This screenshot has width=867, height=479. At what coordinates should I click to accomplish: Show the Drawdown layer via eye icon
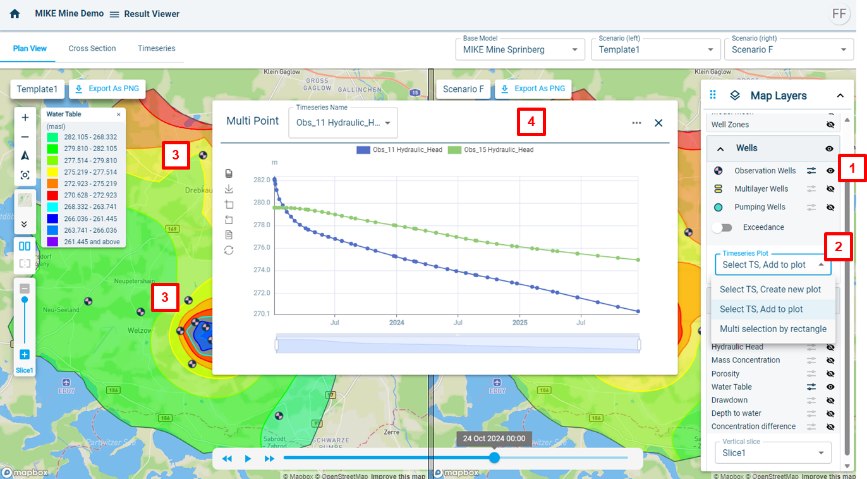point(829,402)
